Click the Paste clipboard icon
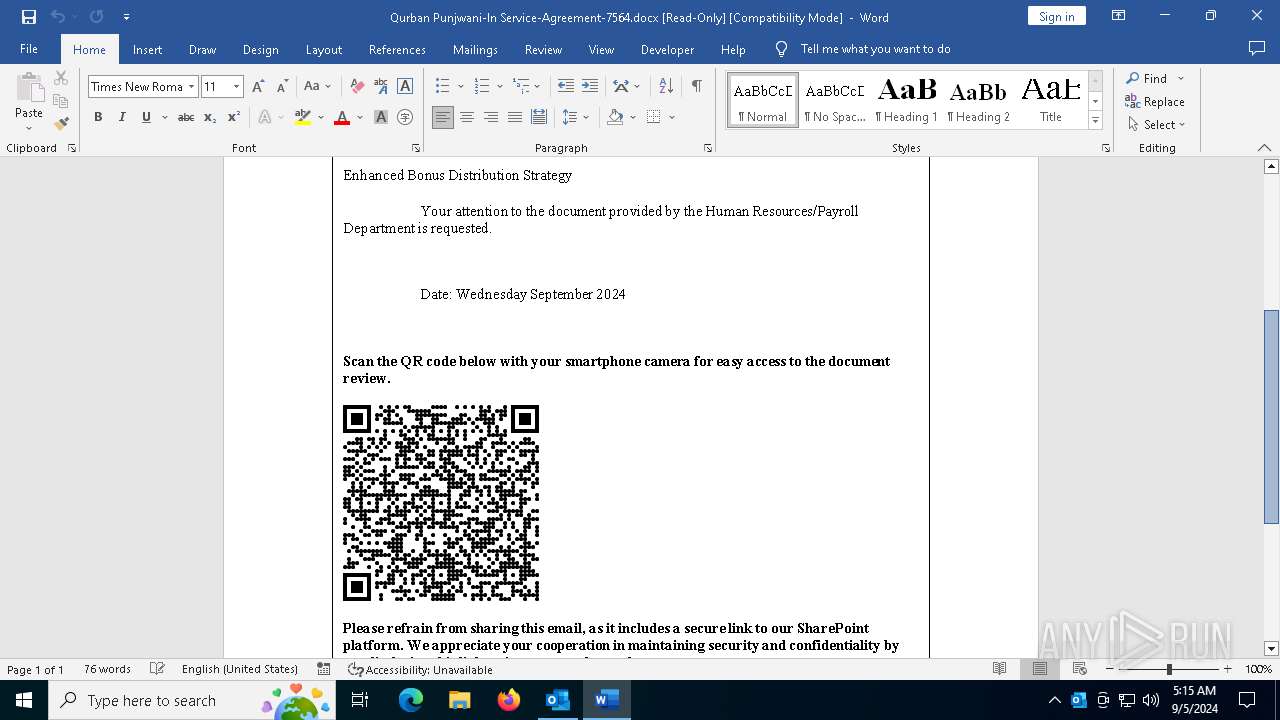 click(29, 89)
